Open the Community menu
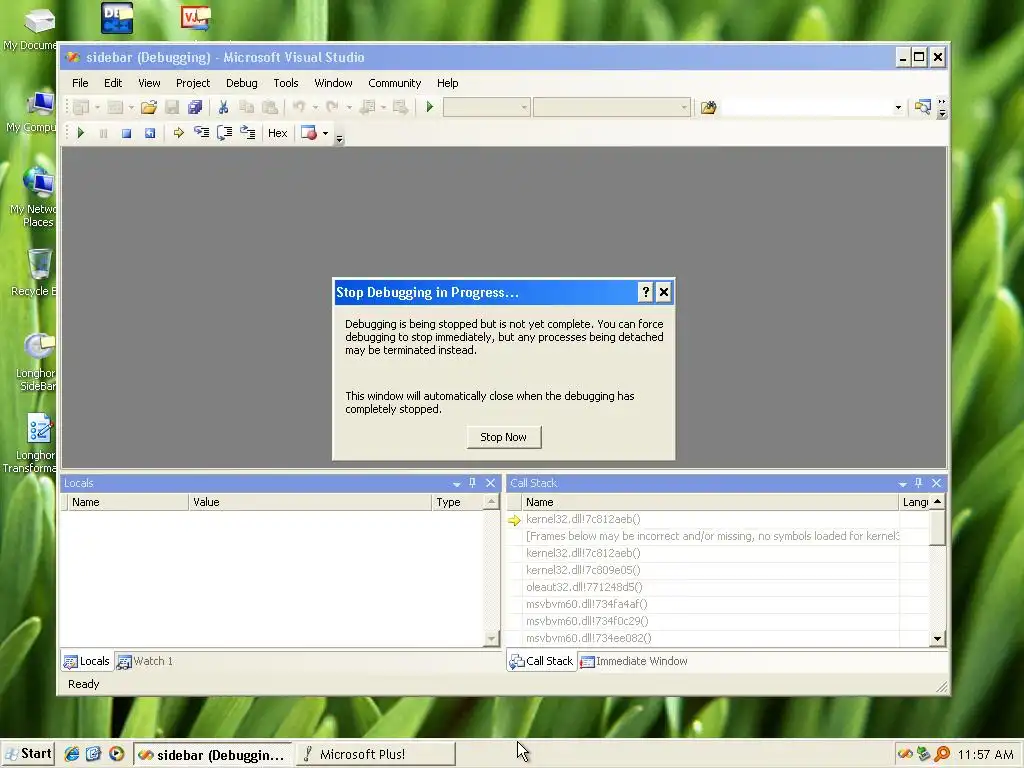The width and height of the screenshot is (1024, 768). 394,83
